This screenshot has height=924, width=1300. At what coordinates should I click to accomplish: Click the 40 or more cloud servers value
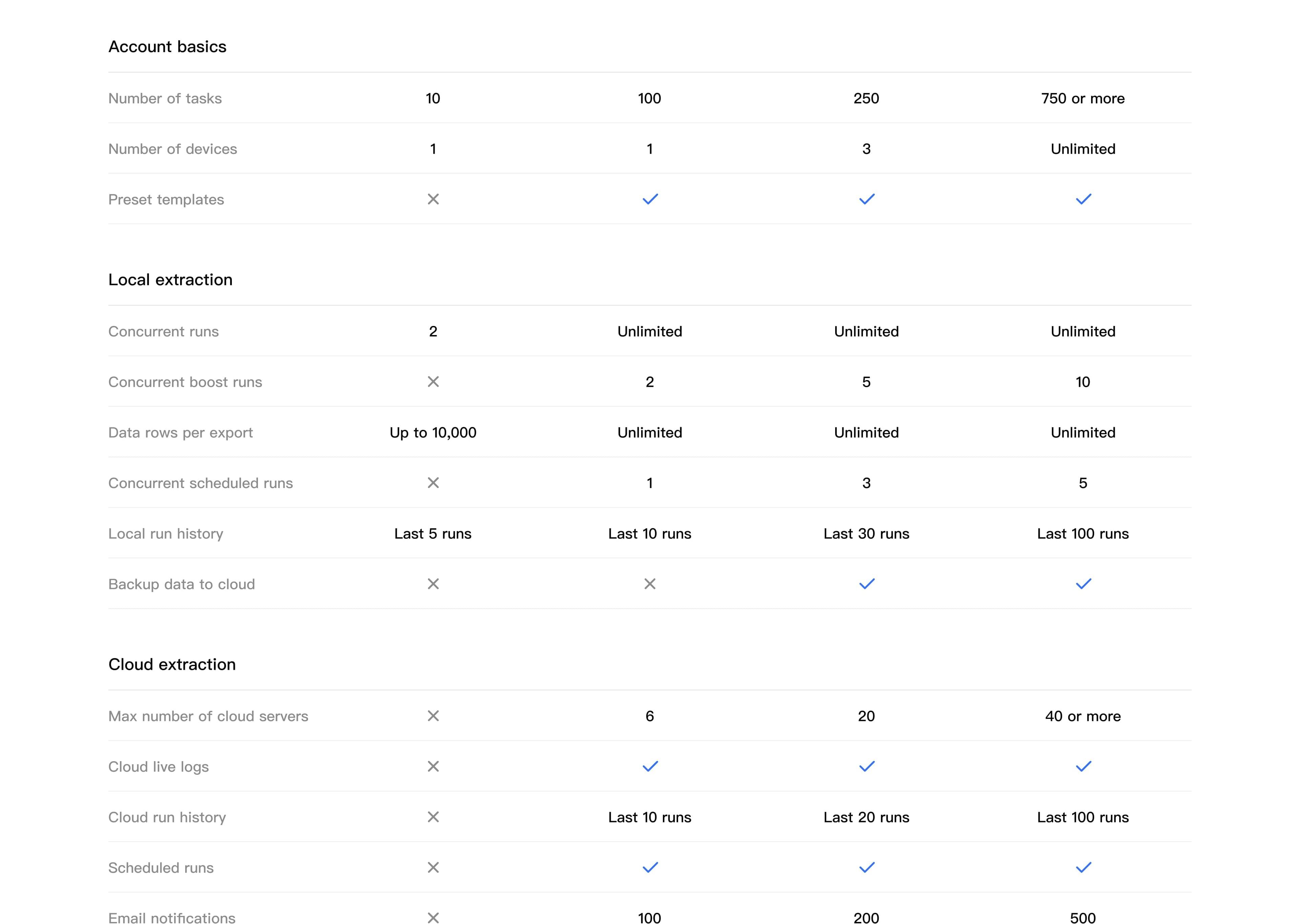[1083, 716]
